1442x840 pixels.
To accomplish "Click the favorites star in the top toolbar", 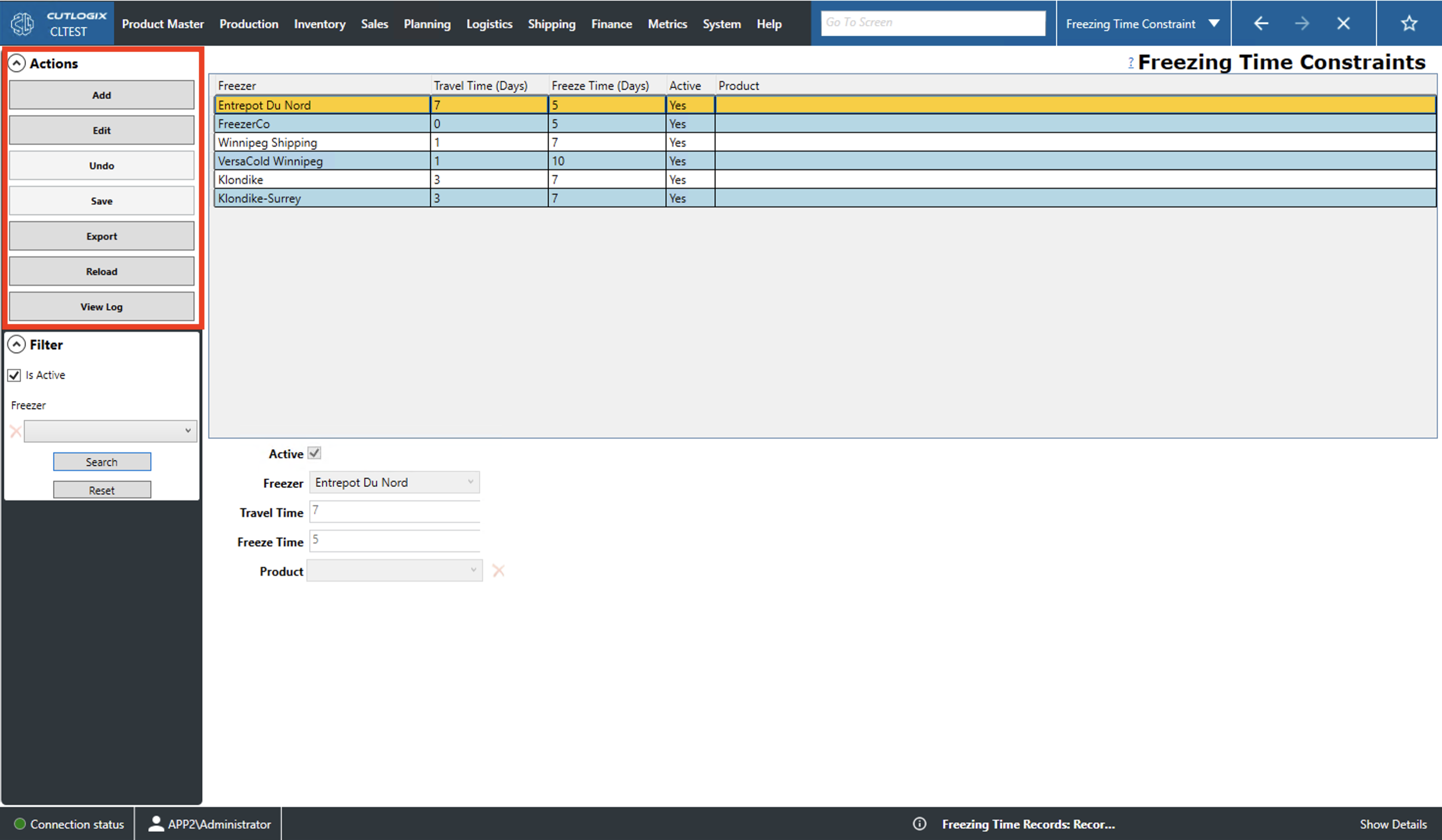I will (x=1409, y=23).
